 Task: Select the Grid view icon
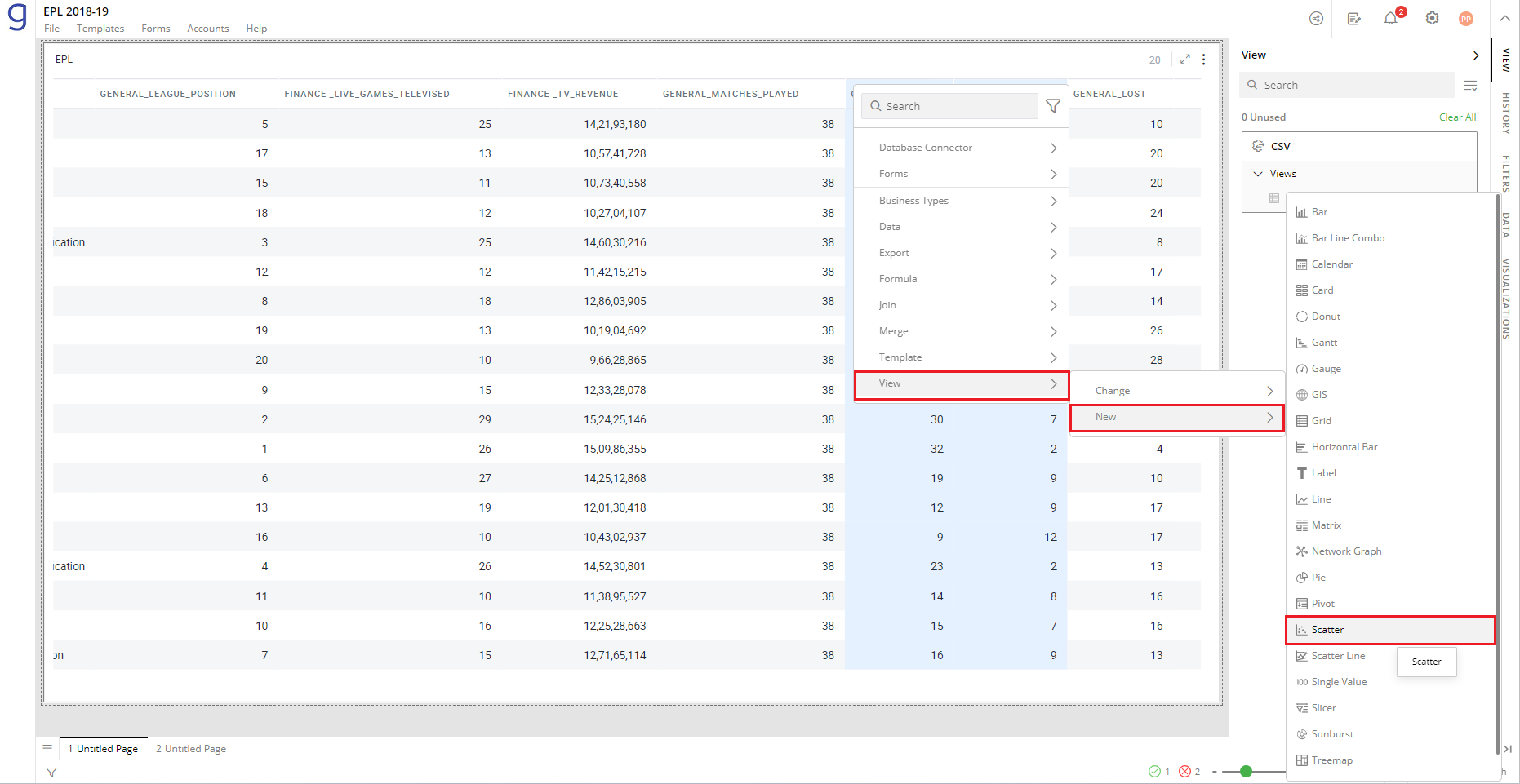pos(1301,421)
